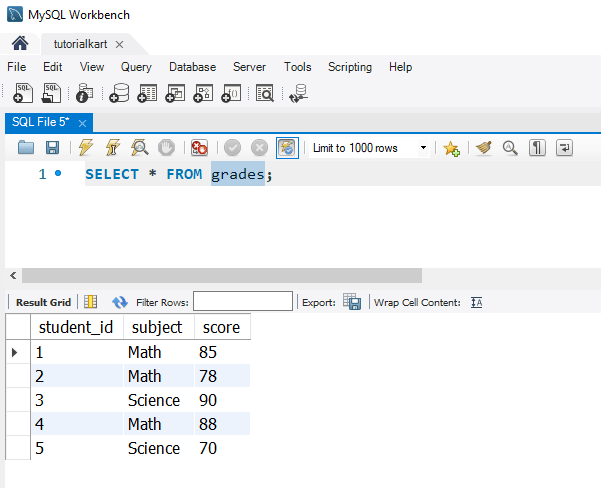Execute the script with lightning icon
The image size is (601, 488).
pyautogui.click(x=86, y=148)
